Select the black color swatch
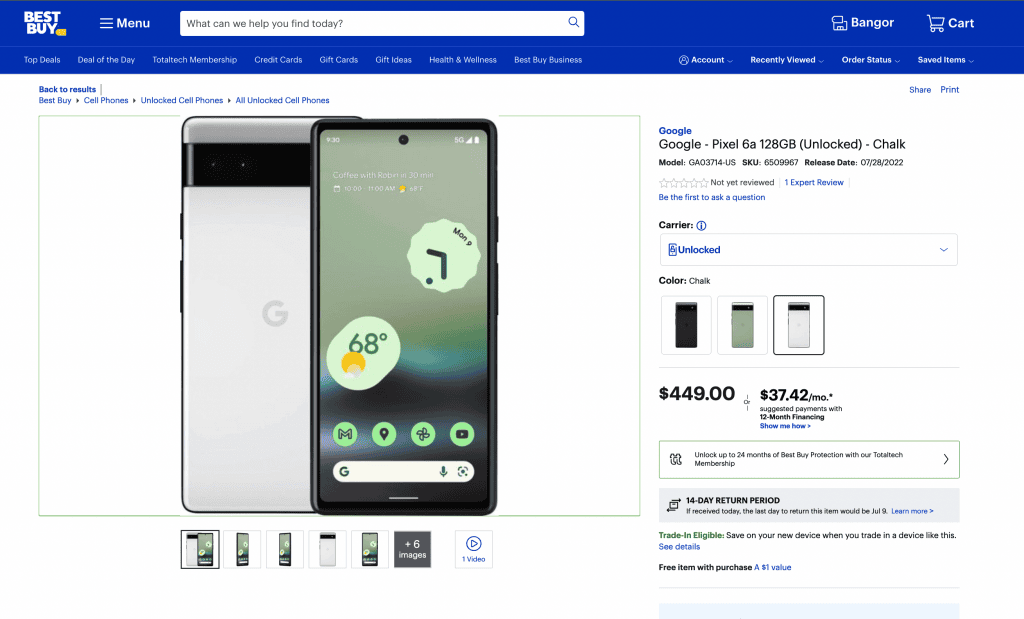The image size is (1024, 619). [686, 325]
